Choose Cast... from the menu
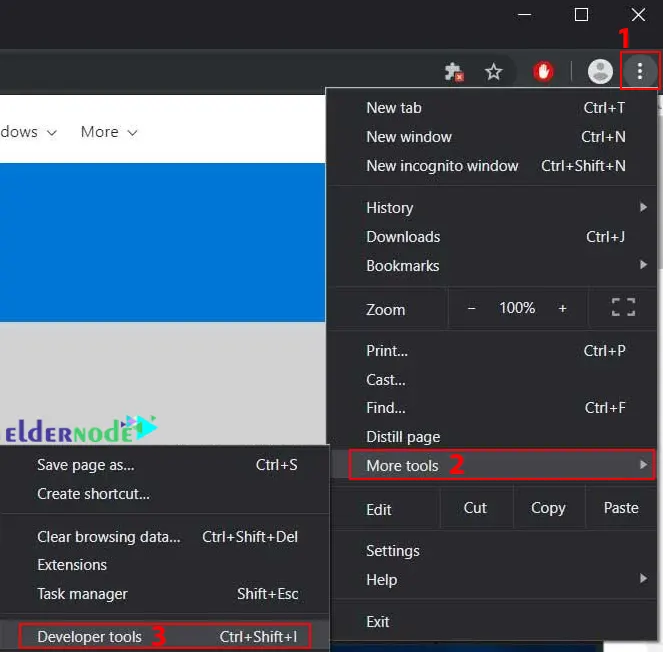This screenshot has height=652, width=663. tap(493, 380)
